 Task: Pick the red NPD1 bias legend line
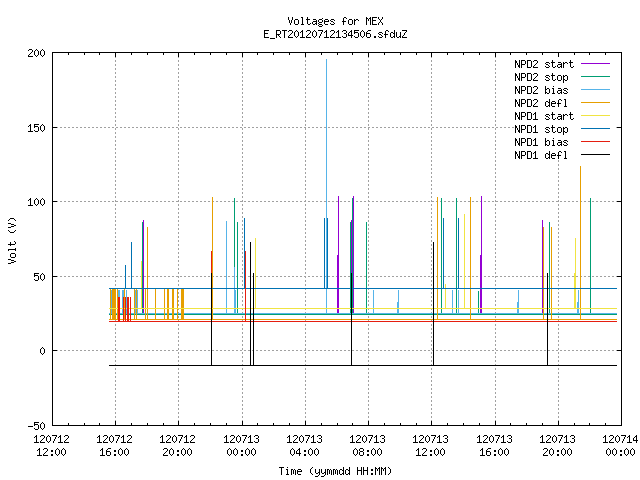[595, 142]
